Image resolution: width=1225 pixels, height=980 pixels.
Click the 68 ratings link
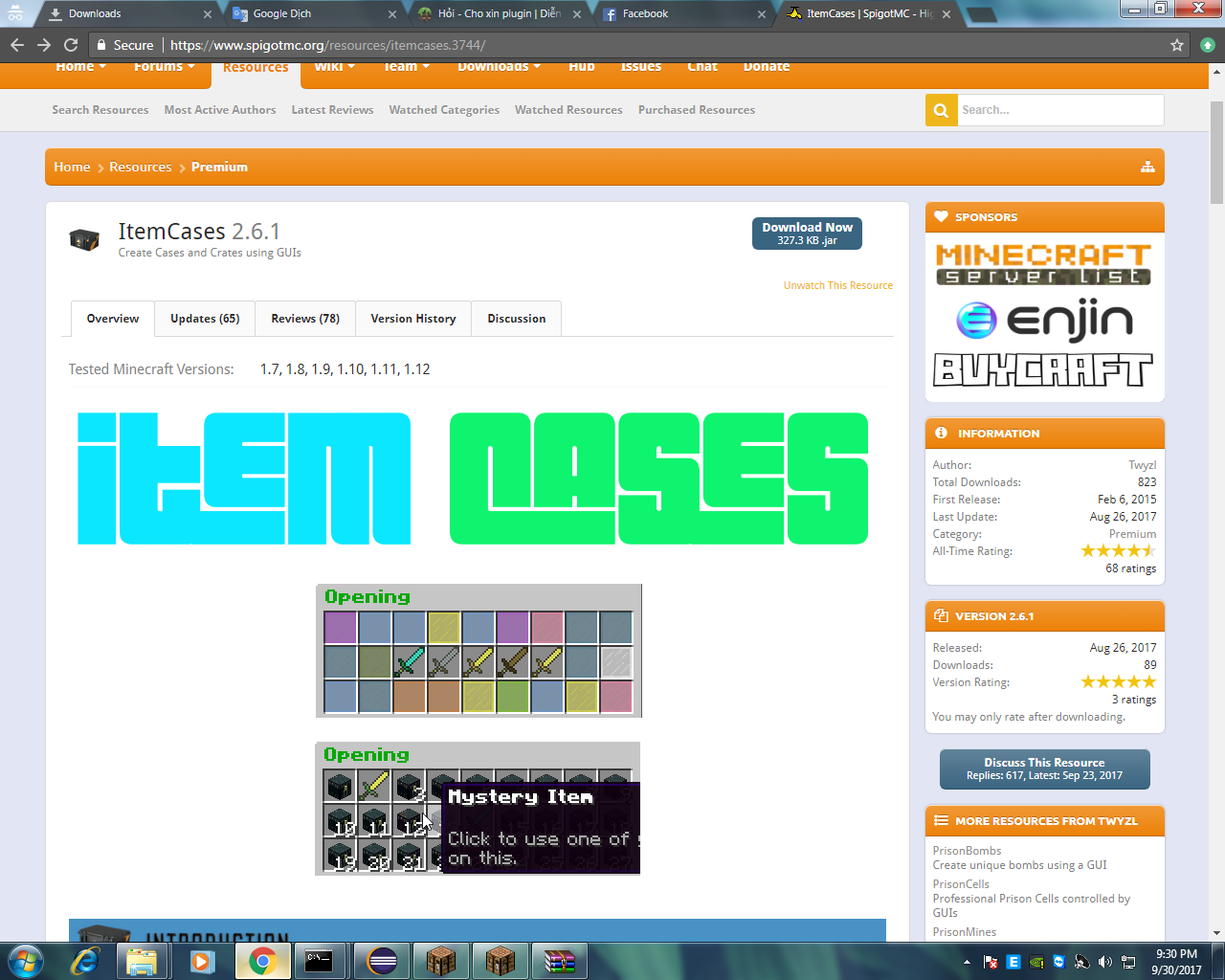click(x=1131, y=568)
